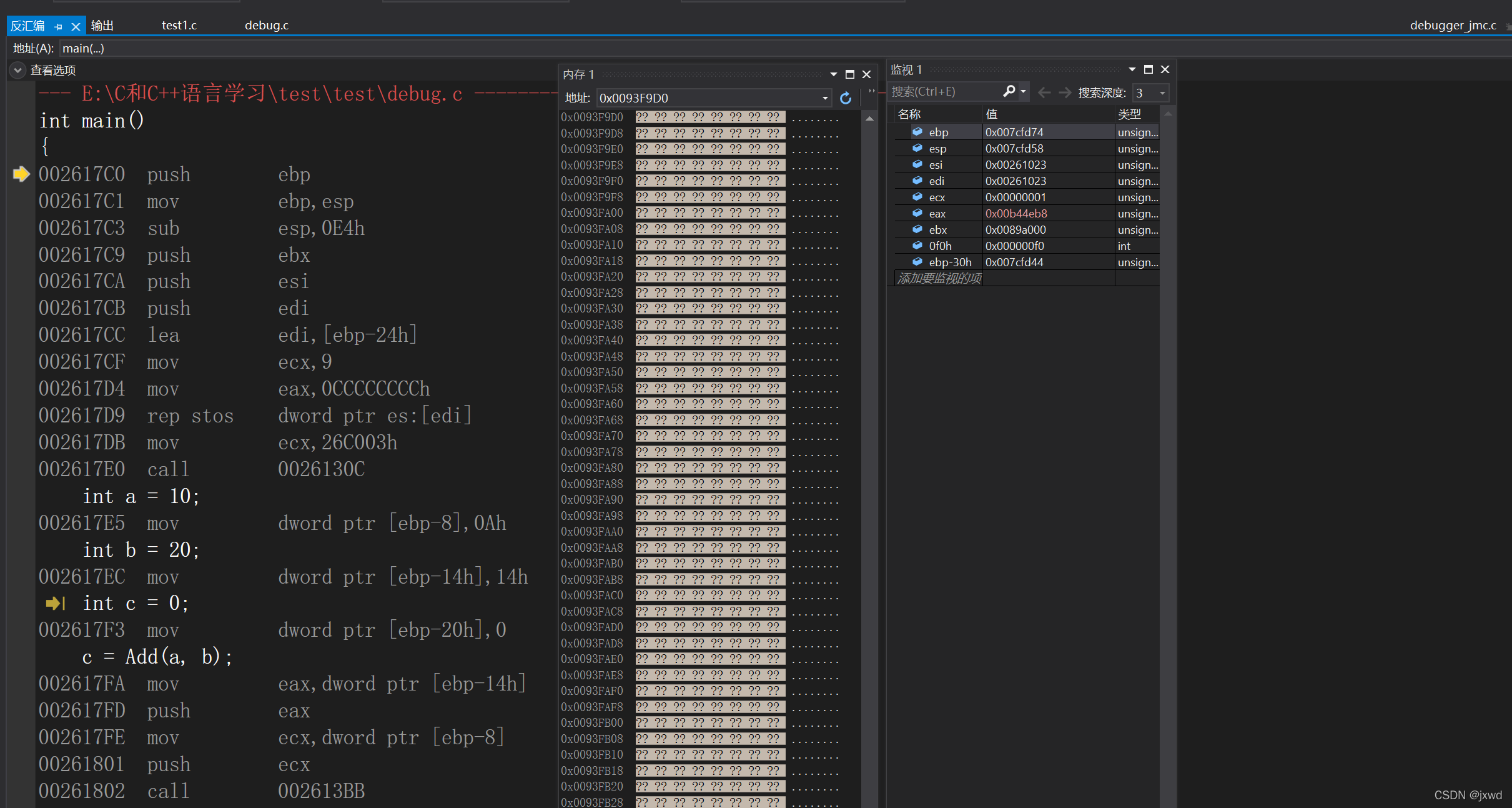1512x808 pixels.
Task: Click the eax variable icon in watch
Action: point(917,213)
